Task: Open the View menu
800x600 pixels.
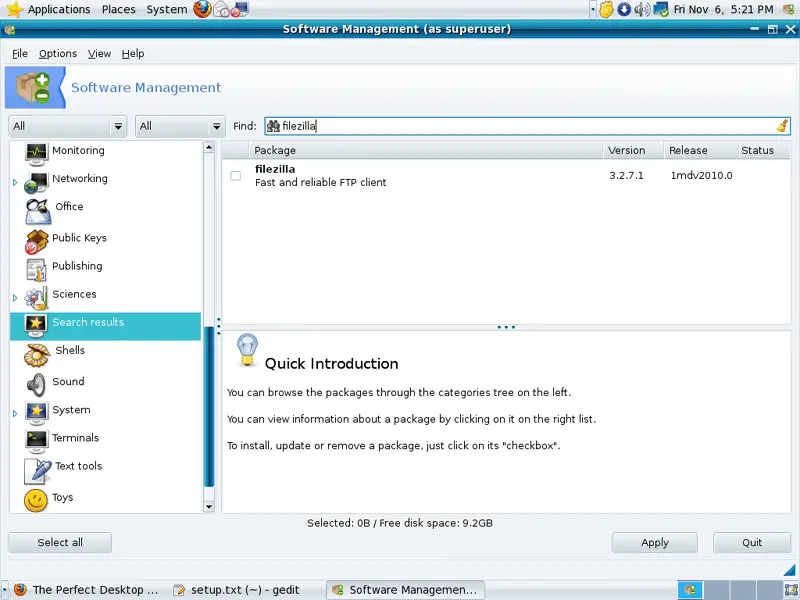Action: (99, 54)
